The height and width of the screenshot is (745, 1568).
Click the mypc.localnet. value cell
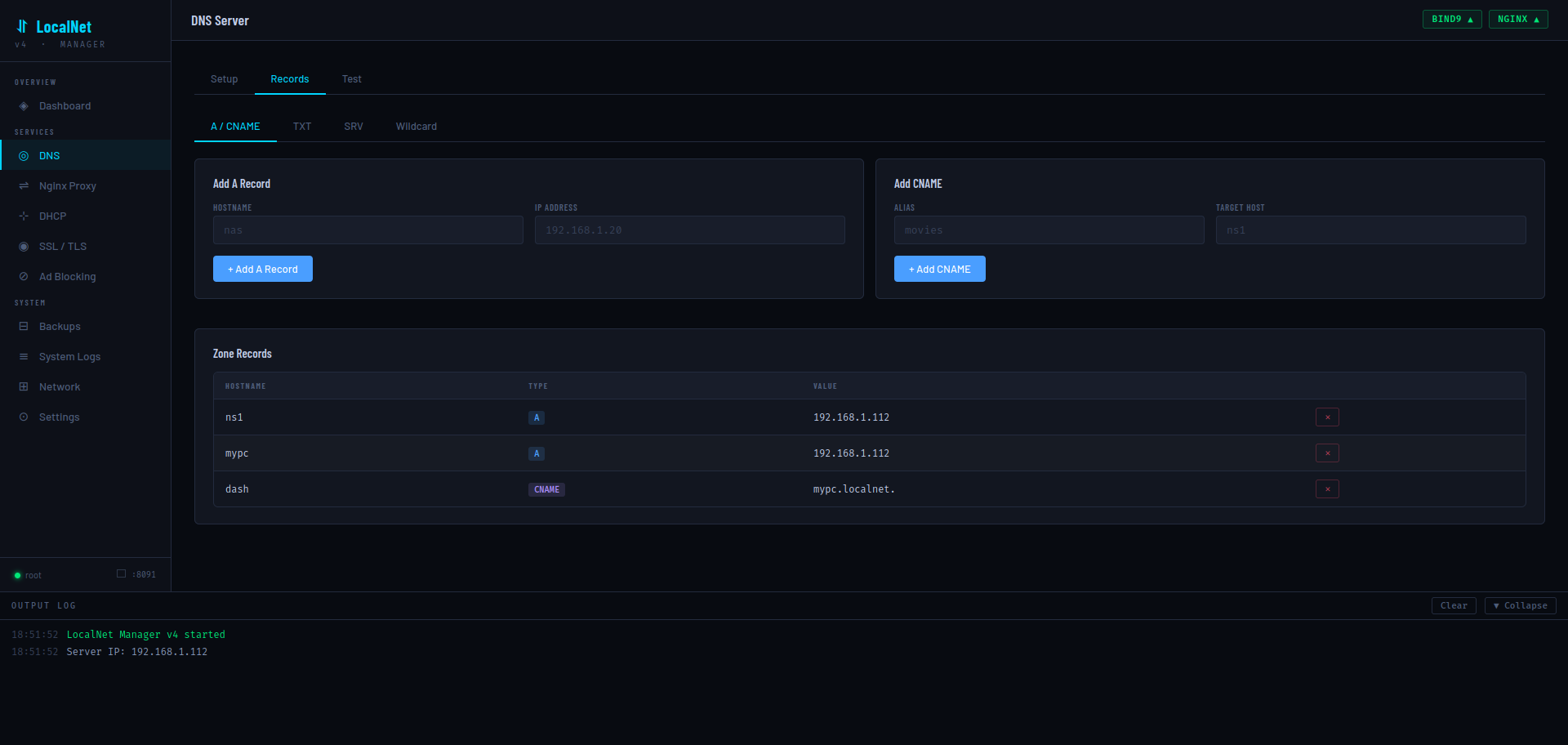[x=854, y=489]
